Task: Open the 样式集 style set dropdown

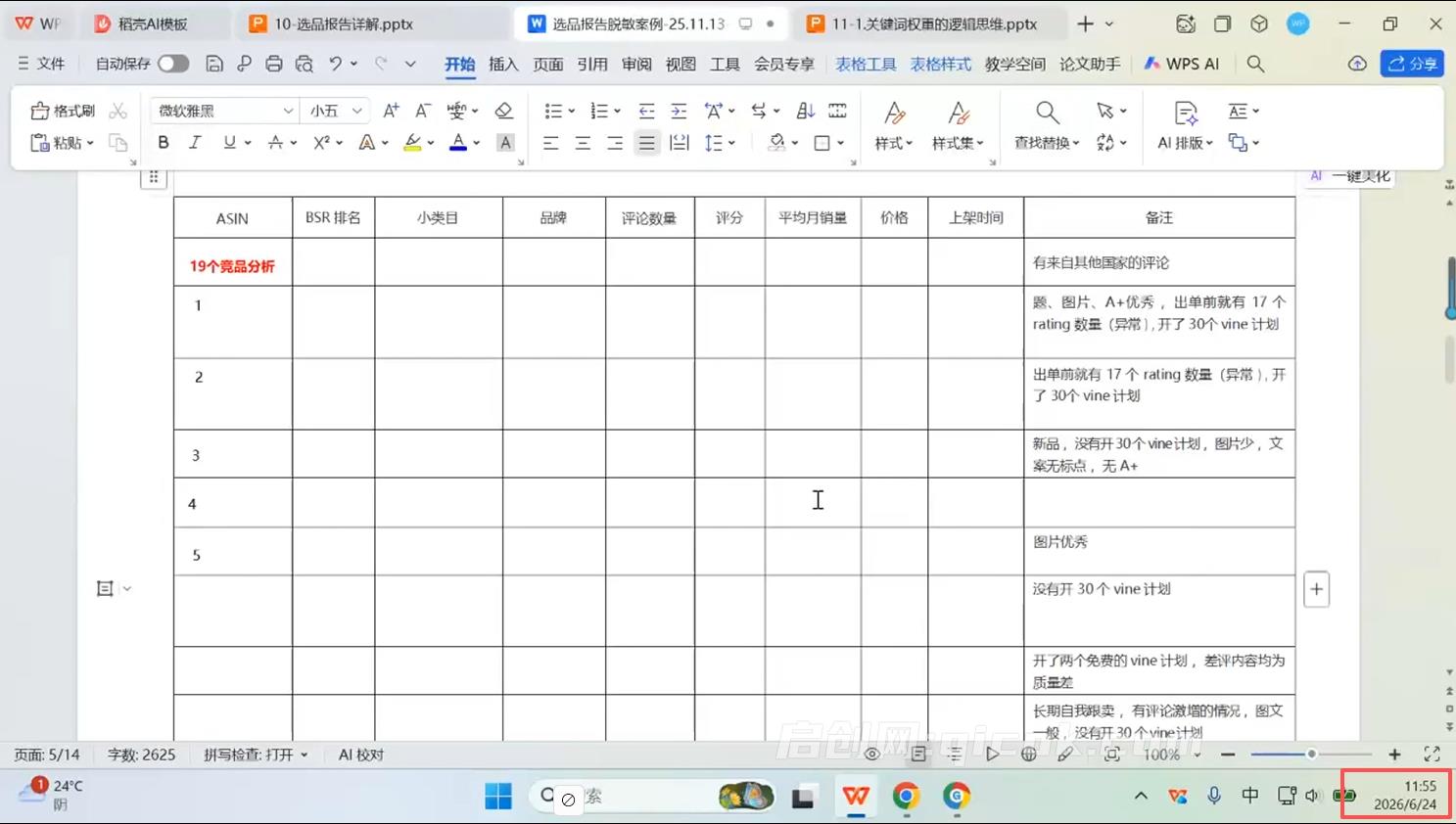Action: (x=958, y=143)
